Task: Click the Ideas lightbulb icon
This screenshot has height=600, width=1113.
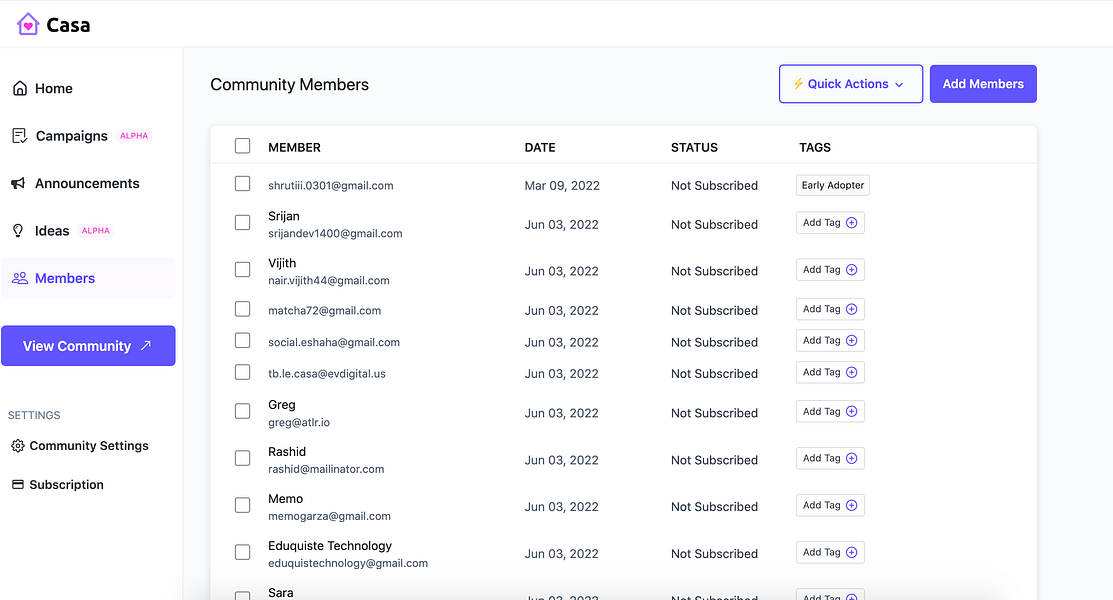Action: (18, 231)
